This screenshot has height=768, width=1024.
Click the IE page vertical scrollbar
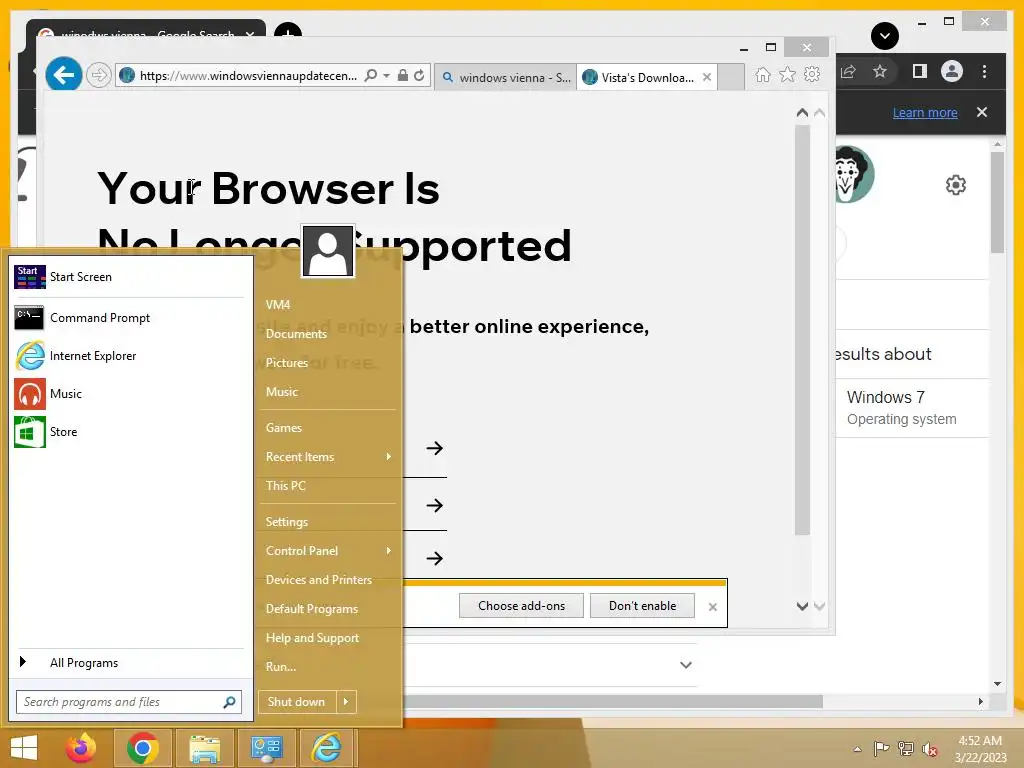pyautogui.click(x=802, y=330)
